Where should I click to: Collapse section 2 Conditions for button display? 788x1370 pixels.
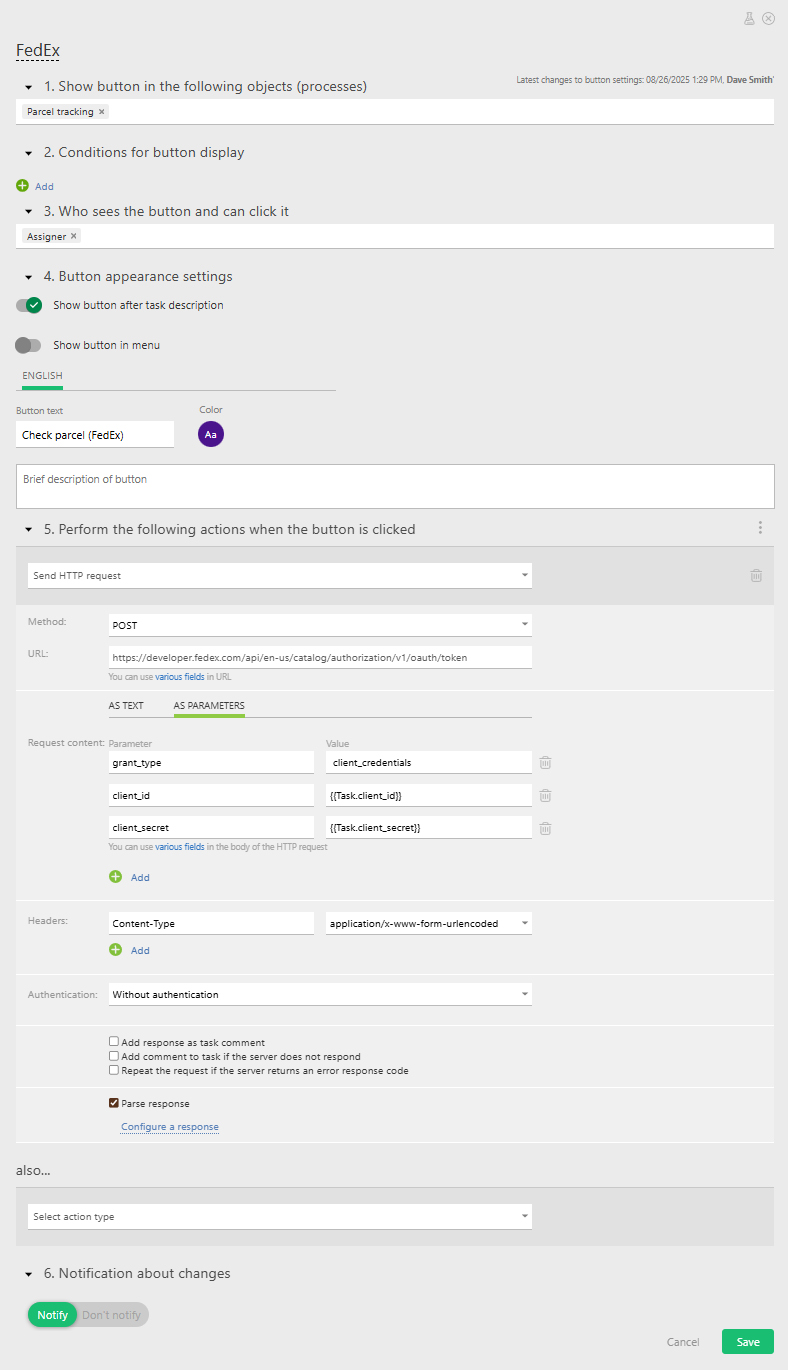tap(29, 153)
